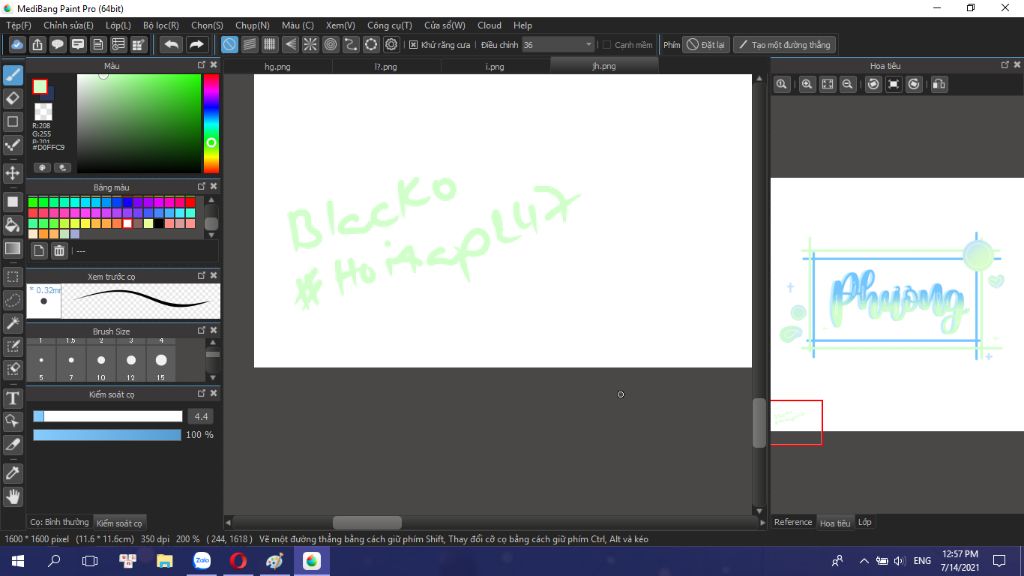The height and width of the screenshot is (576, 1024).
Task: Turn off snap with the crossed-circle icon
Action: 229,44
